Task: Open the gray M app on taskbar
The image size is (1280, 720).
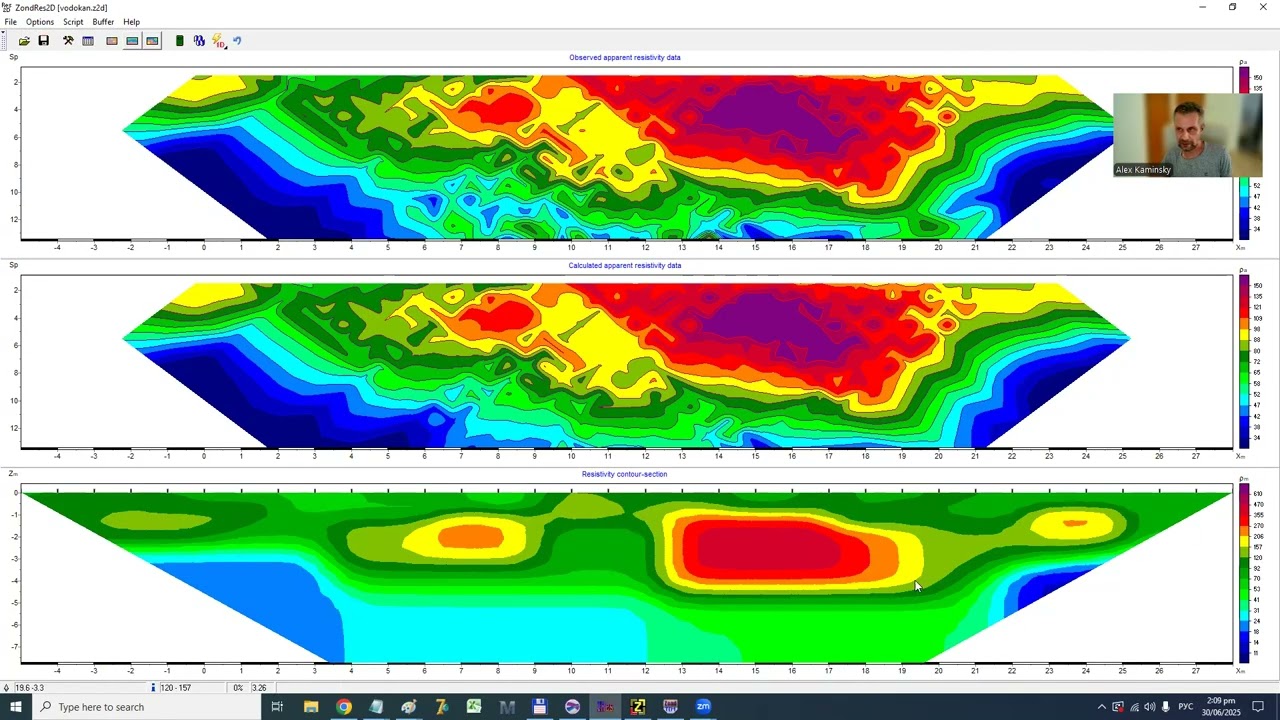Action: point(507,707)
